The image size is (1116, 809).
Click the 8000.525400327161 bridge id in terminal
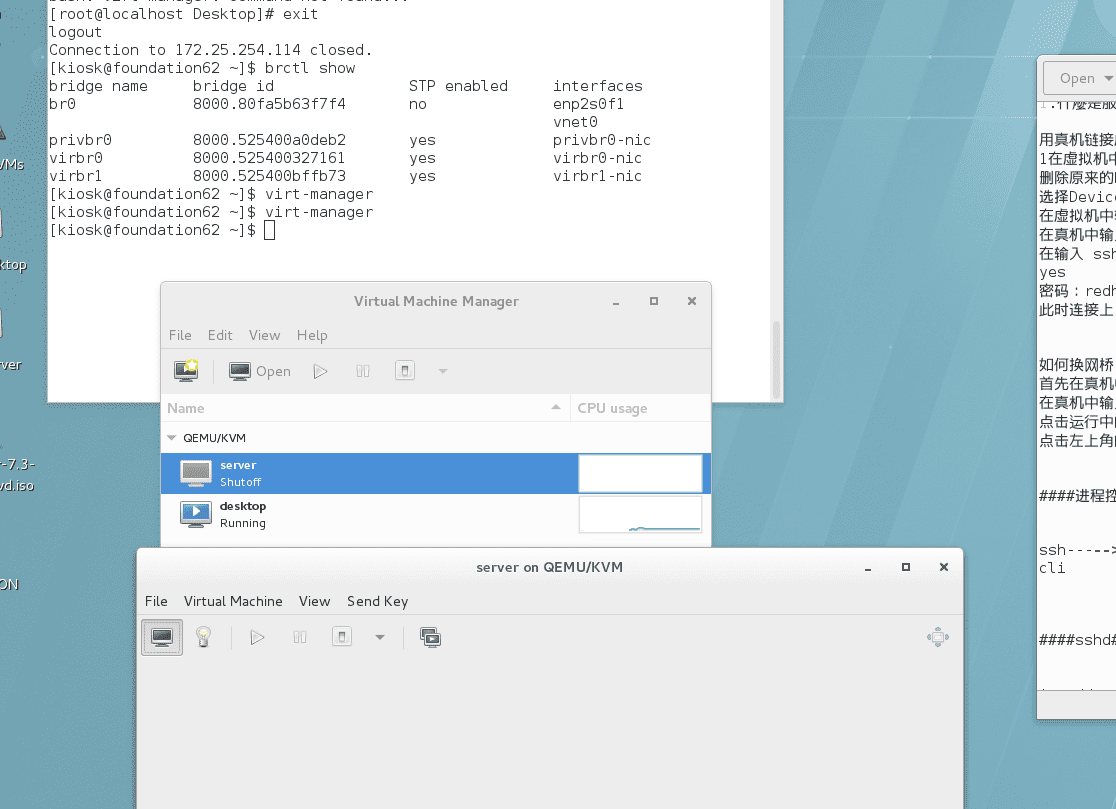(x=269, y=158)
